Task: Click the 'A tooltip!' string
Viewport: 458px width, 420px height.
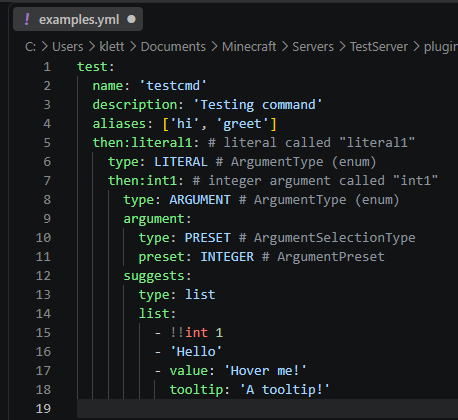Action: click(x=284, y=390)
